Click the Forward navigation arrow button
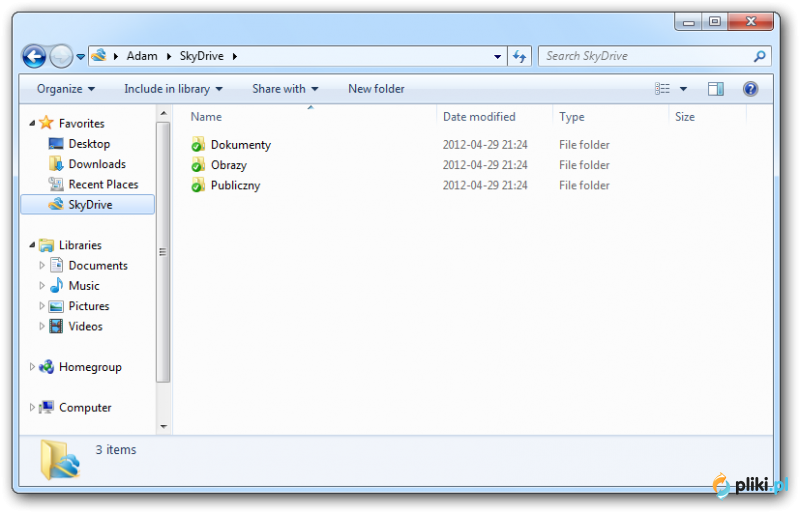 tap(61, 56)
